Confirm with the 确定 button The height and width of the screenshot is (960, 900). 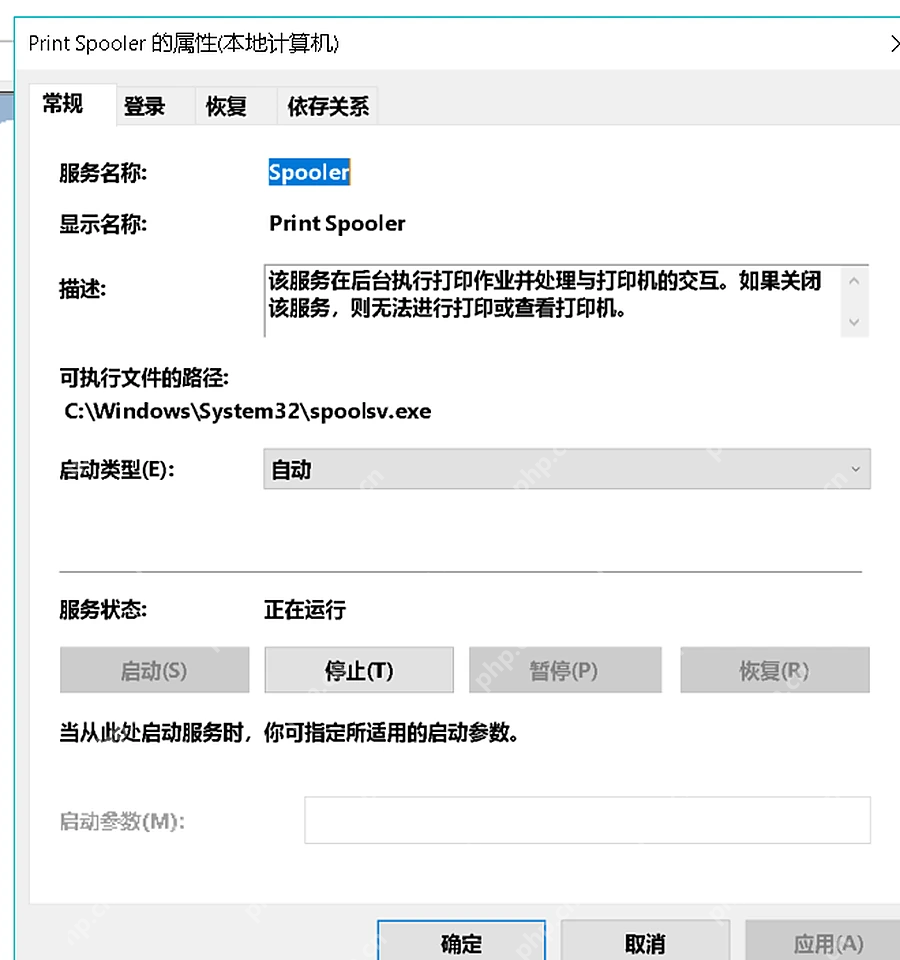[x=462, y=941]
